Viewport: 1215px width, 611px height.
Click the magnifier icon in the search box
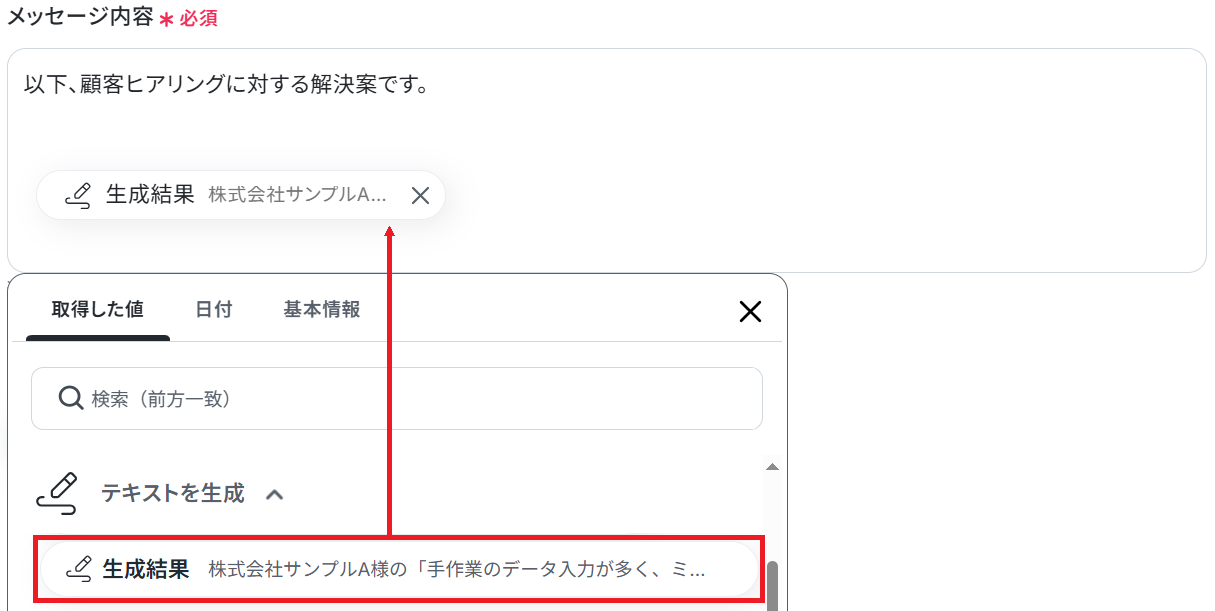(70, 399)
